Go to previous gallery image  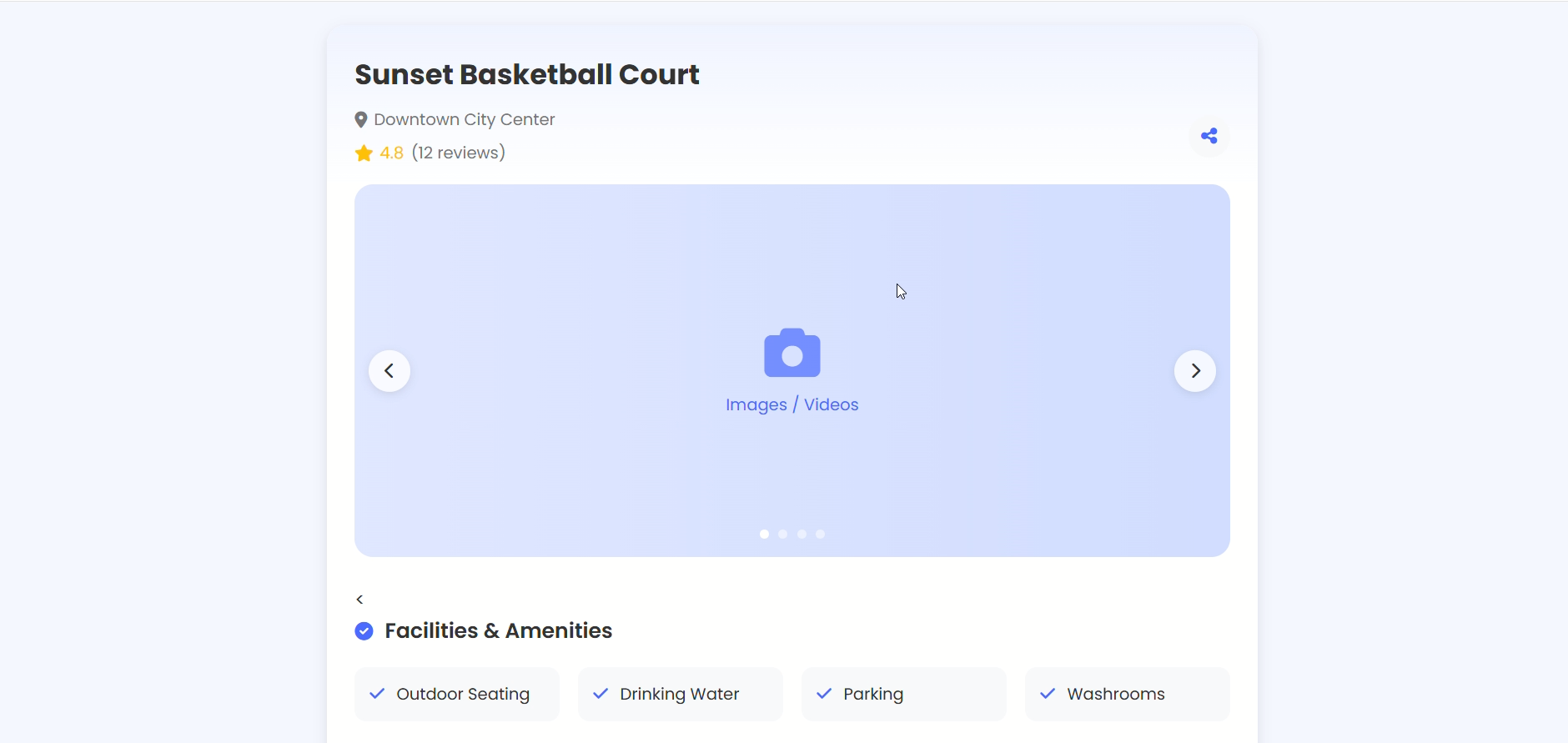(x=389, y=371)
